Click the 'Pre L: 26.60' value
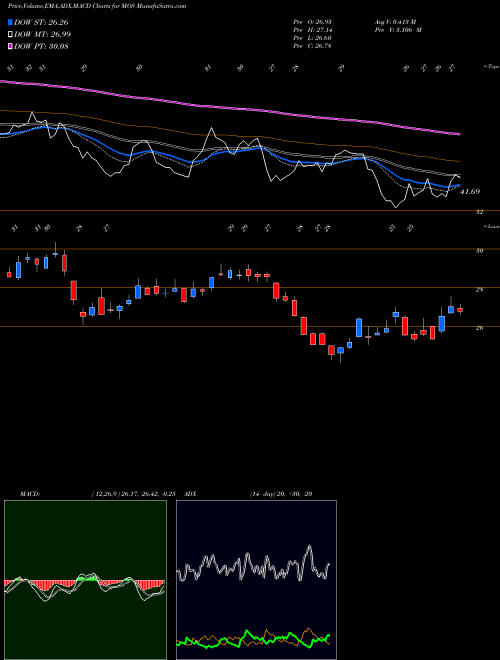This screenshot has width=500, height=660. tap(313, 38)
